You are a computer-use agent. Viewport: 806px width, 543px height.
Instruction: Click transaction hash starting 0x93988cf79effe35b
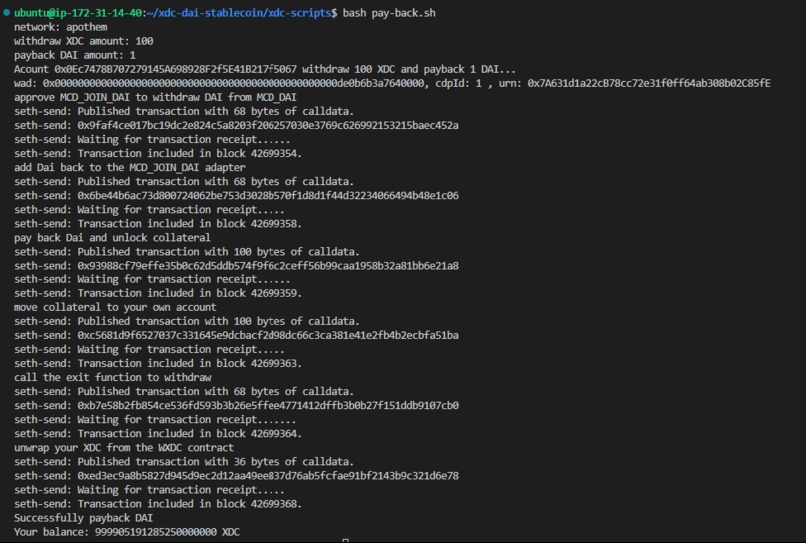[268, 266]
